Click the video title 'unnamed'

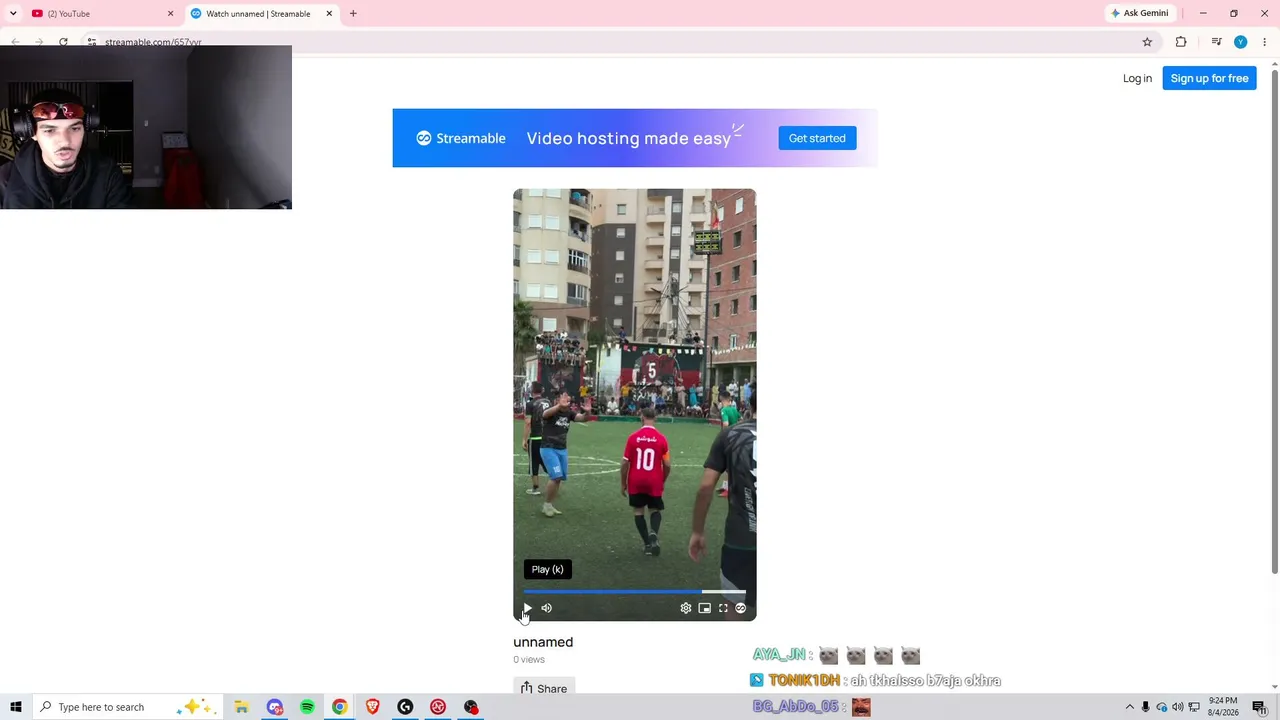click(543, 642)
